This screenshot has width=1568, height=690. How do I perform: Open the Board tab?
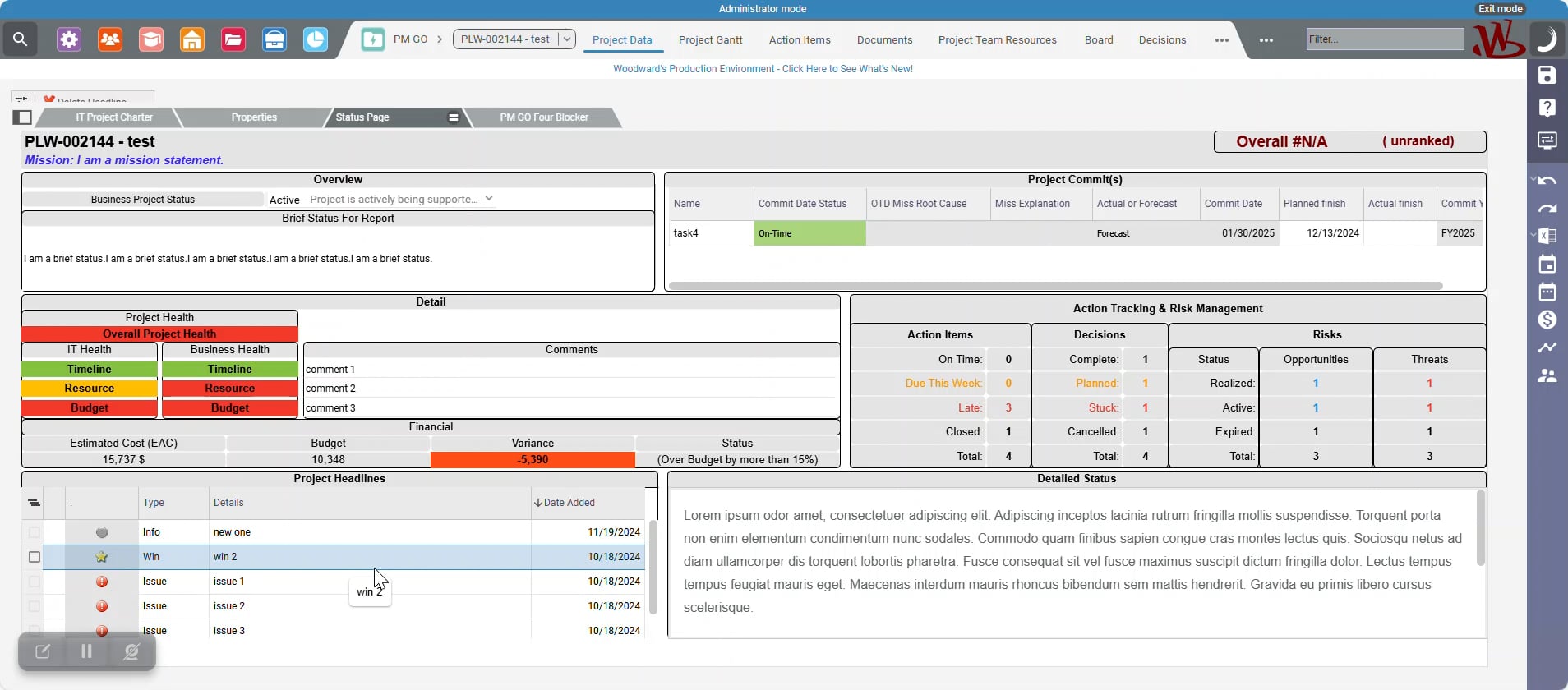[1099, 40]
